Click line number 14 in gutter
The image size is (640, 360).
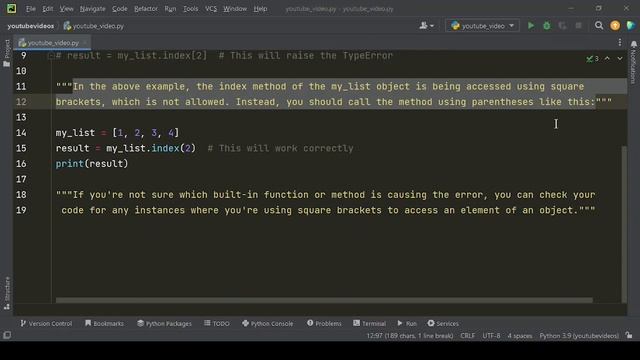click(21, 133)
